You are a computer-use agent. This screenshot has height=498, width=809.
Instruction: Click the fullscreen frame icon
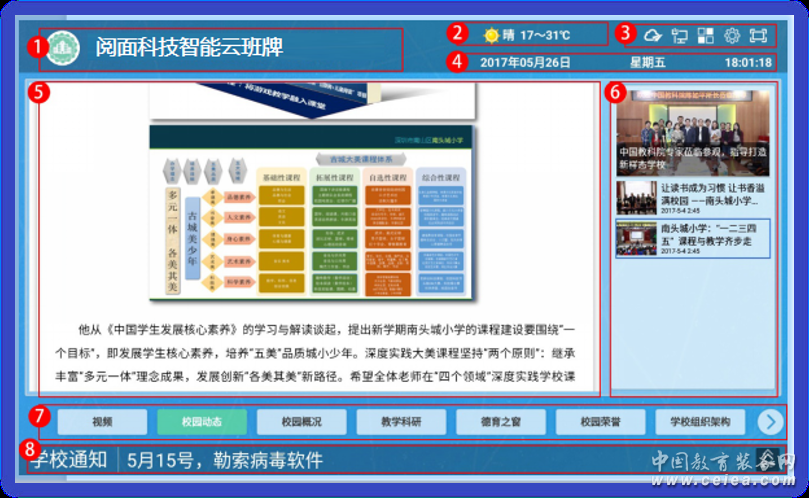(758, 36)
